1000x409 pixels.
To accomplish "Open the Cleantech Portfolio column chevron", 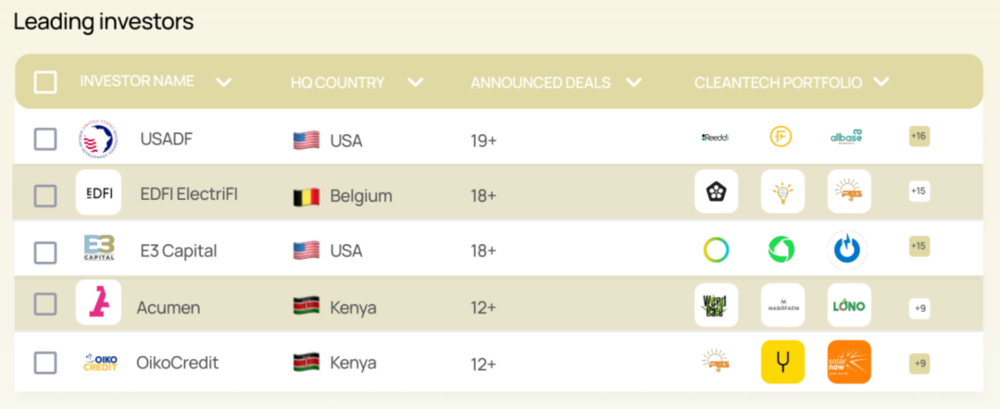I will pos(881,82).
